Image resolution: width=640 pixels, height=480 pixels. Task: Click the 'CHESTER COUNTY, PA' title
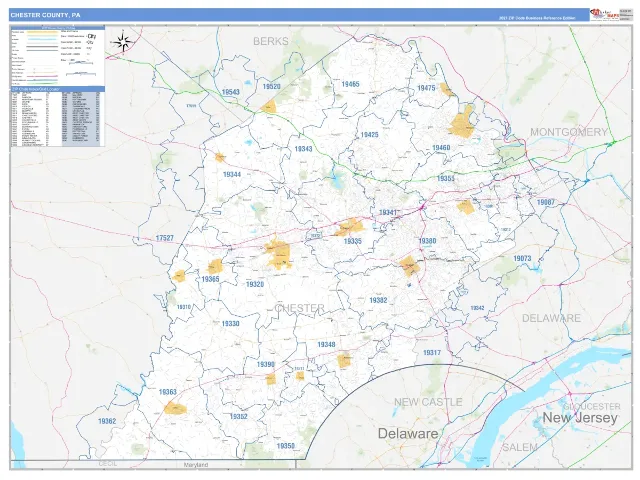(x=45, y=15)
